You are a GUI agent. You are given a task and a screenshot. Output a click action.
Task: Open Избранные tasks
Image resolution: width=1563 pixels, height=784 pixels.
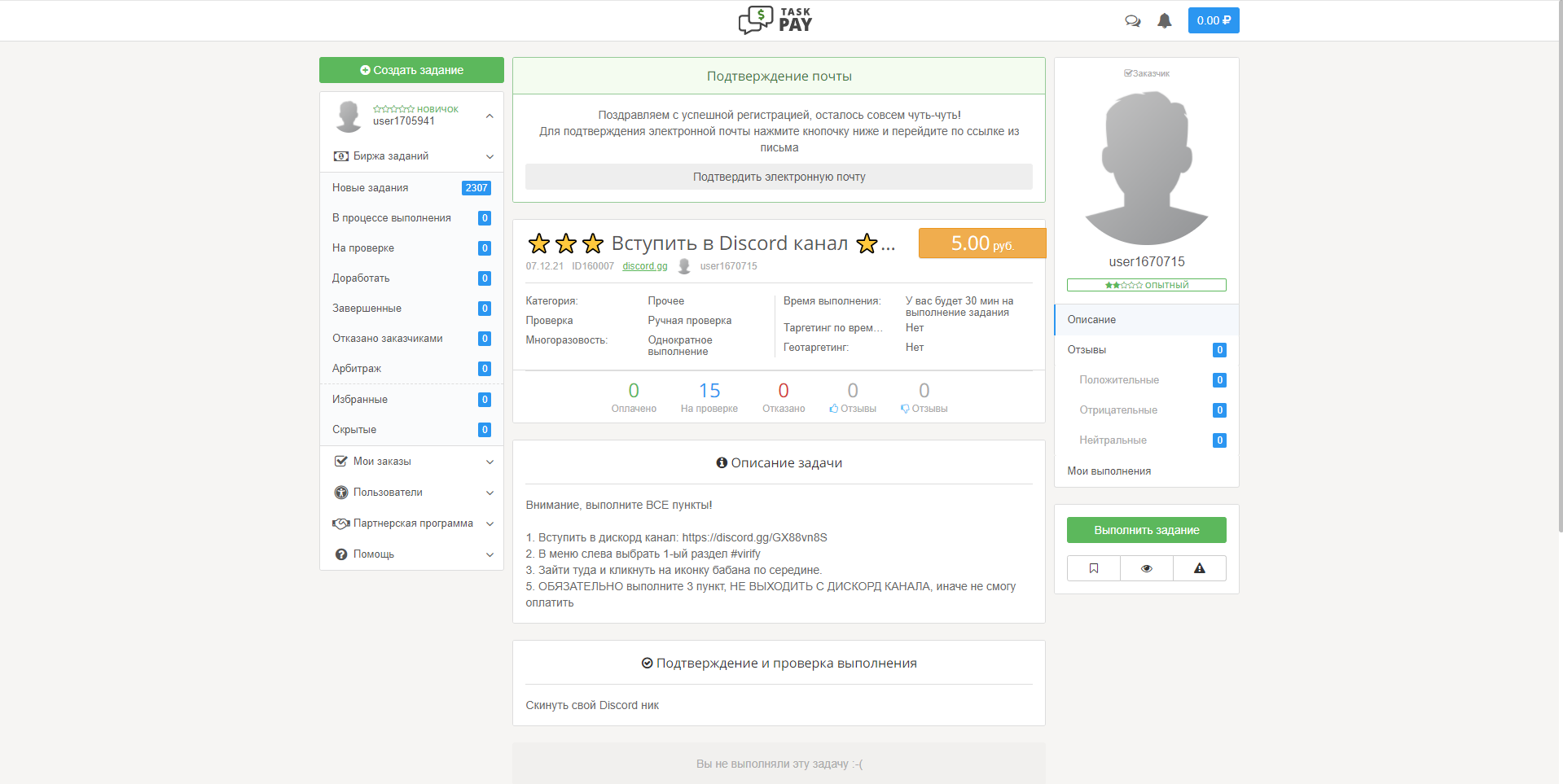[411, 400]
